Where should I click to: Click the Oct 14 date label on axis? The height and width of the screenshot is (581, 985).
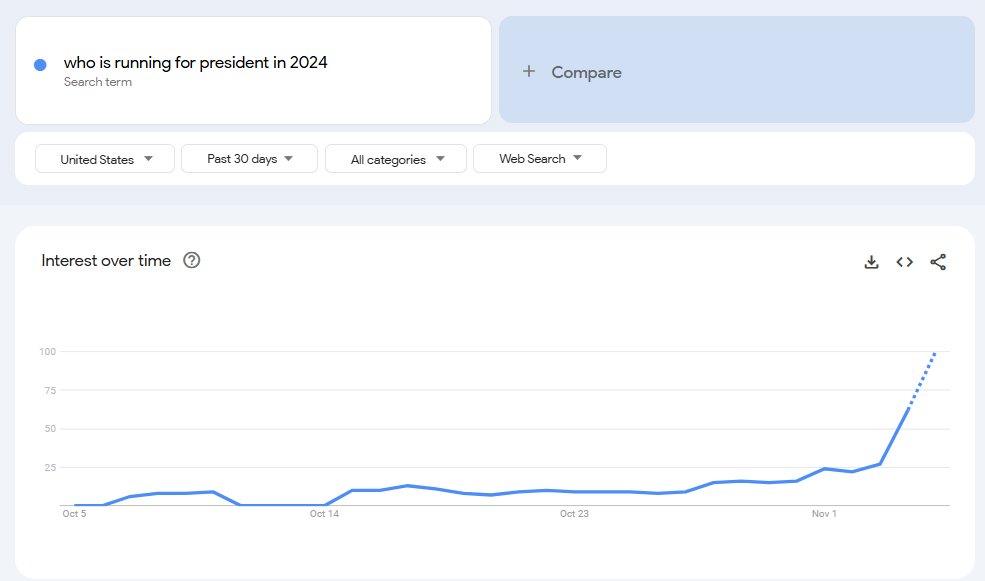pos(324,514)
